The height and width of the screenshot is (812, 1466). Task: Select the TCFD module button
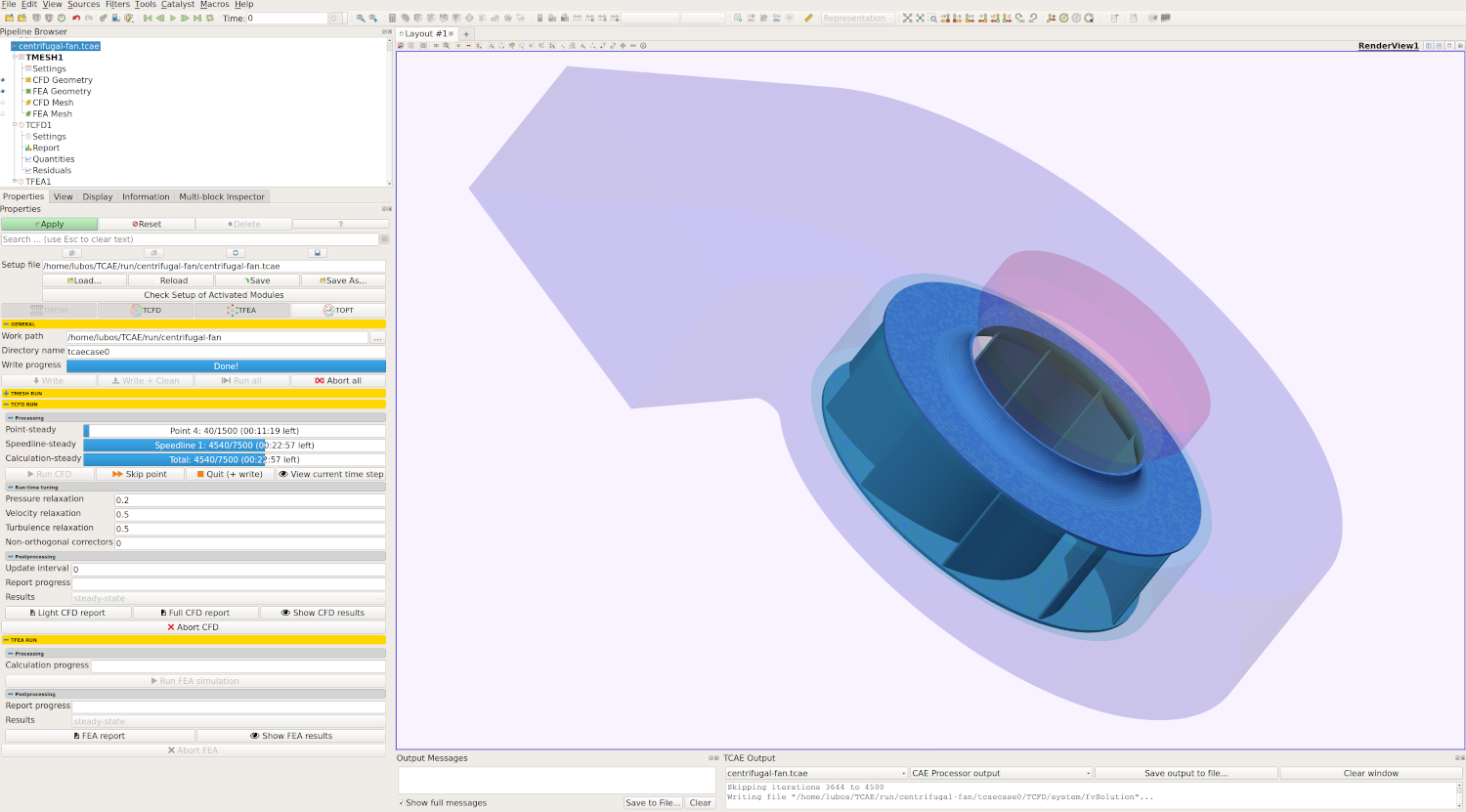pyautogui.click(x=146, y=310)
